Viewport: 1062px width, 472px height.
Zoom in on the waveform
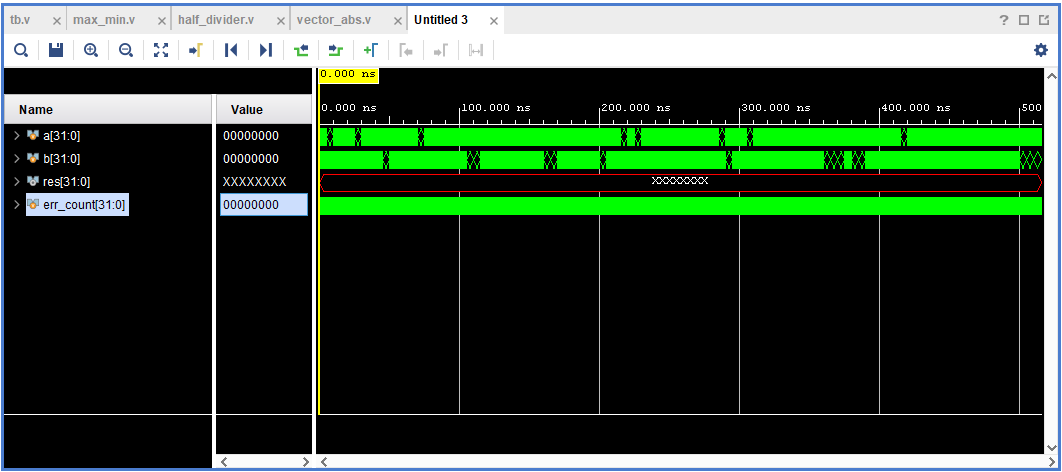(x=91, y=50)
